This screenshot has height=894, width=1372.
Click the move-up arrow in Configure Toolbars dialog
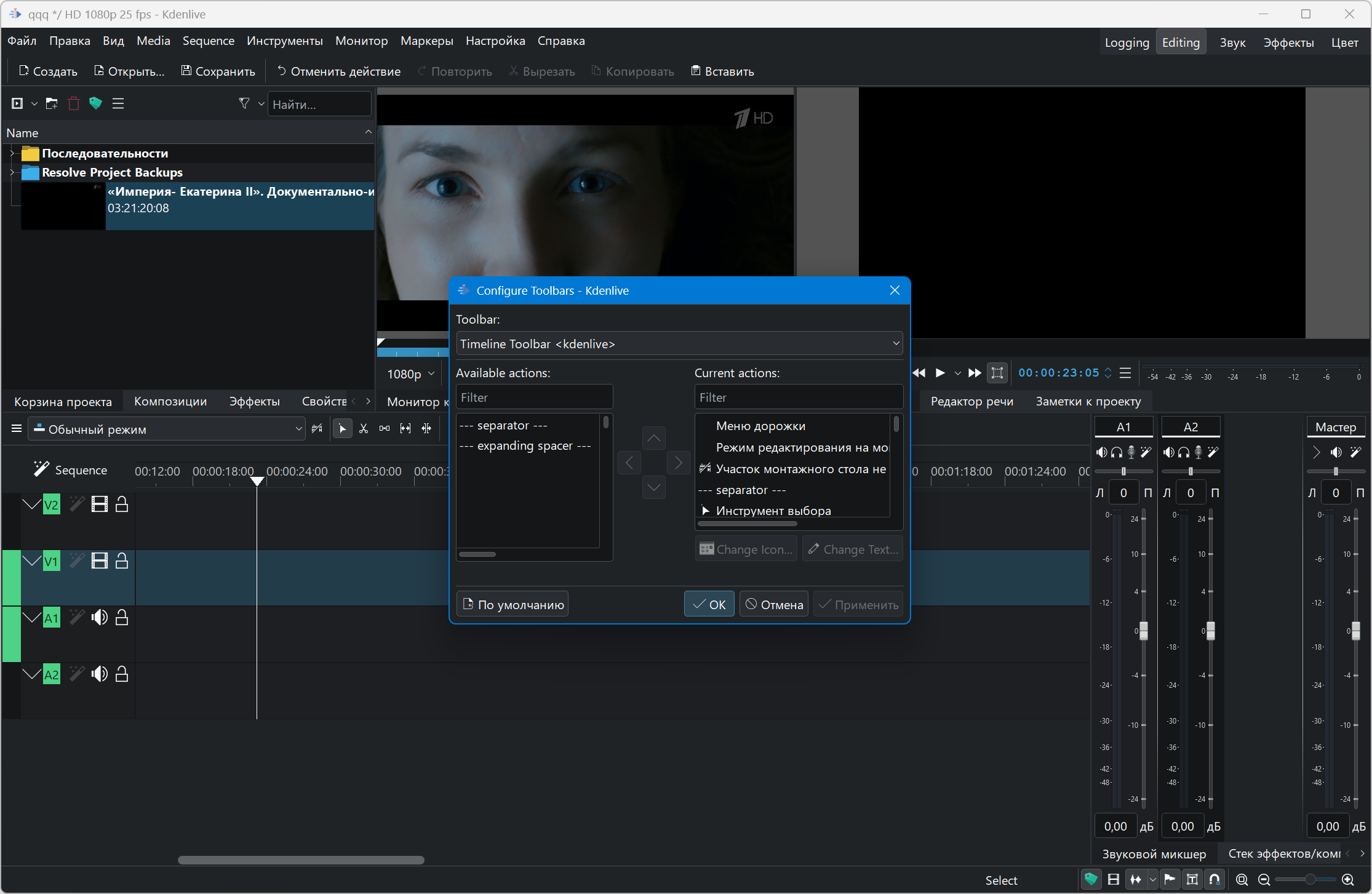pos(654,438)
